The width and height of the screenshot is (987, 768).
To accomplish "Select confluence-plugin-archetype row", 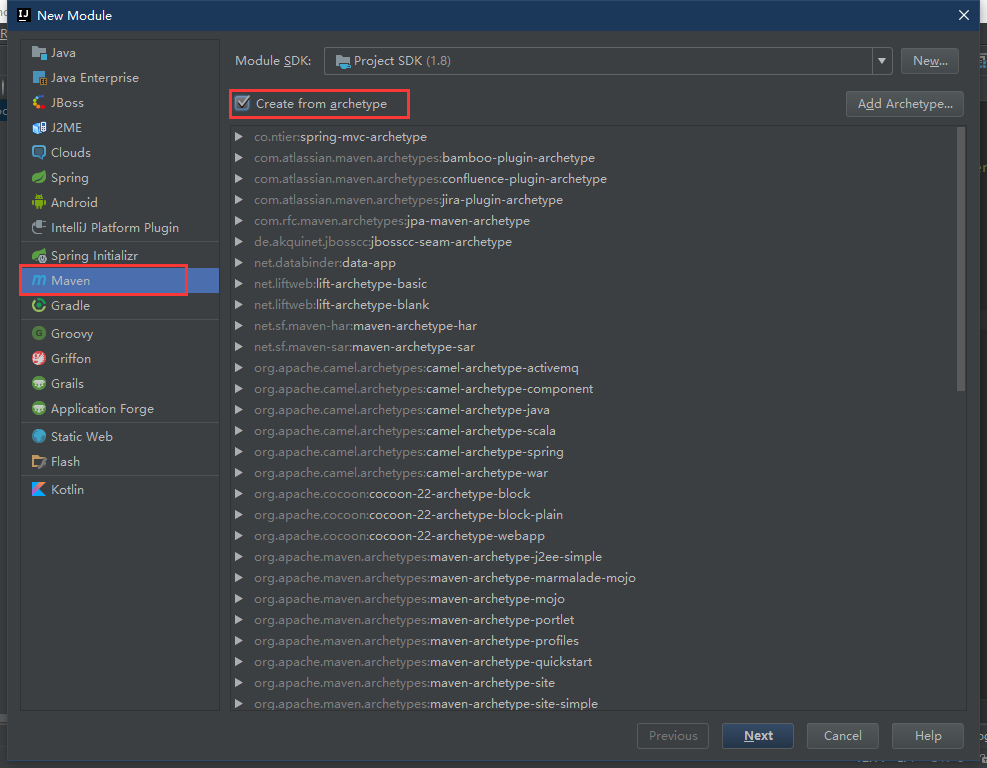I will click(x=594, y=179).
